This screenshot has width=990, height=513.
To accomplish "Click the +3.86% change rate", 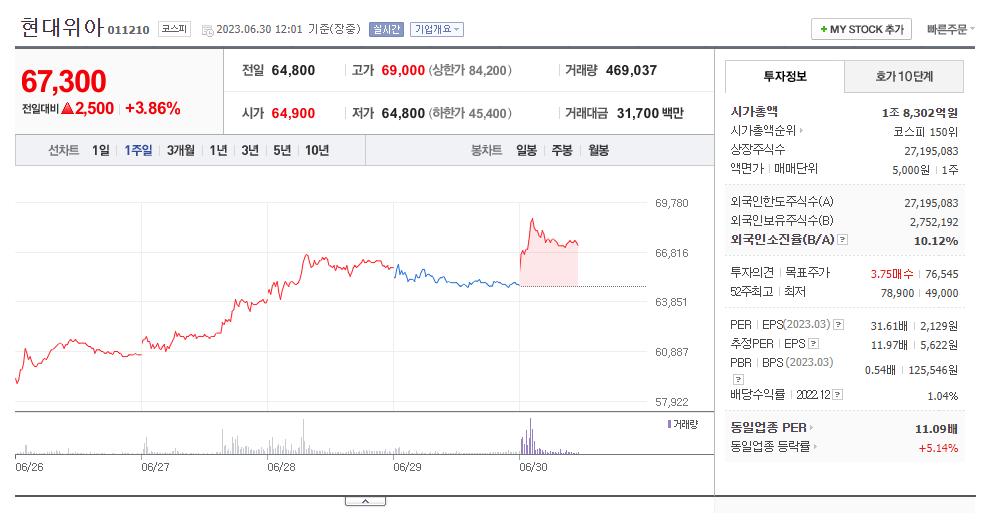I will tap(153, 109).
